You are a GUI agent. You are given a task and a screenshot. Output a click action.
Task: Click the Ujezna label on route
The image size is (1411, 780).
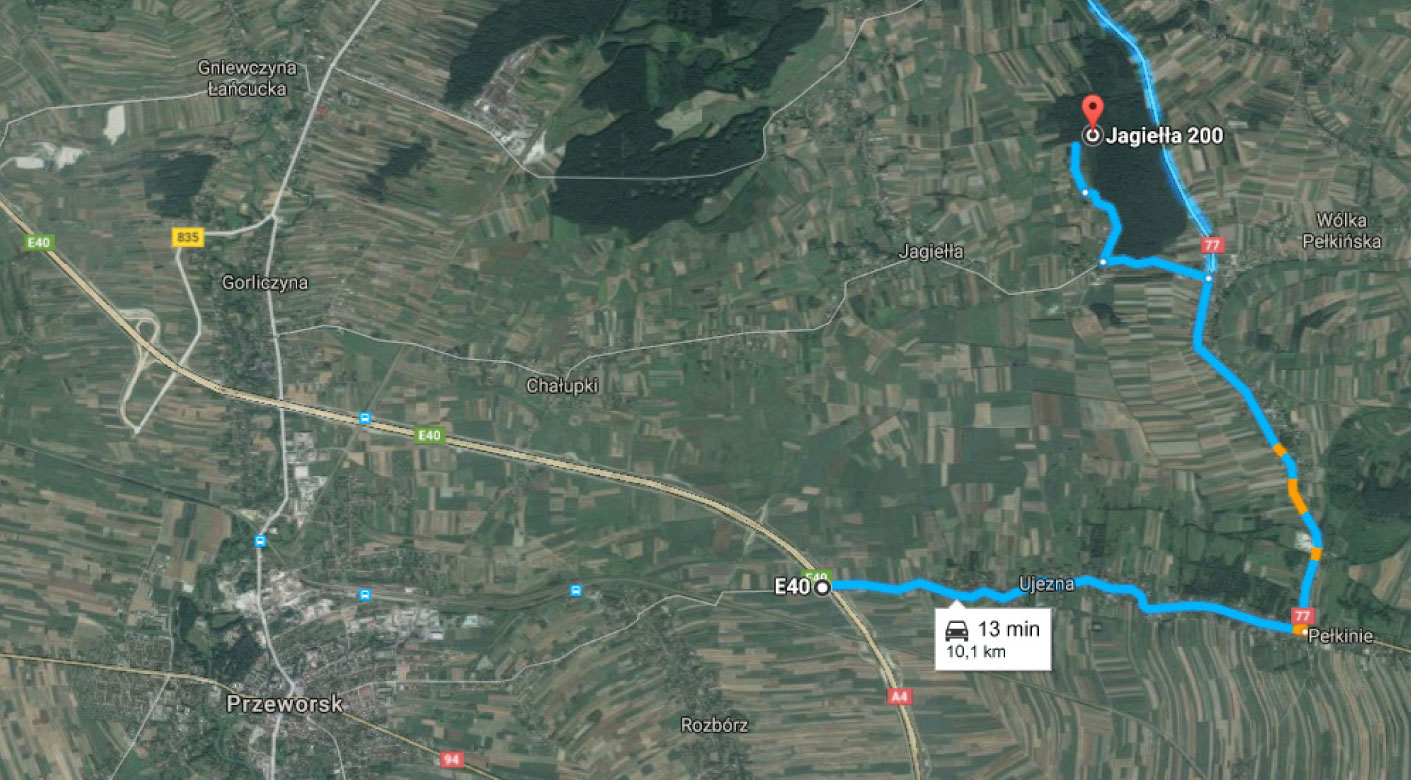(1046, 584)
